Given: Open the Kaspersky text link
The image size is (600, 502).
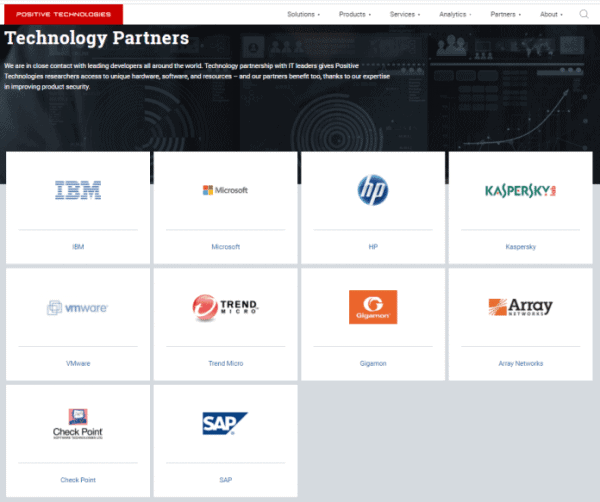Looking at the screenshot, I should click(520, 247).
